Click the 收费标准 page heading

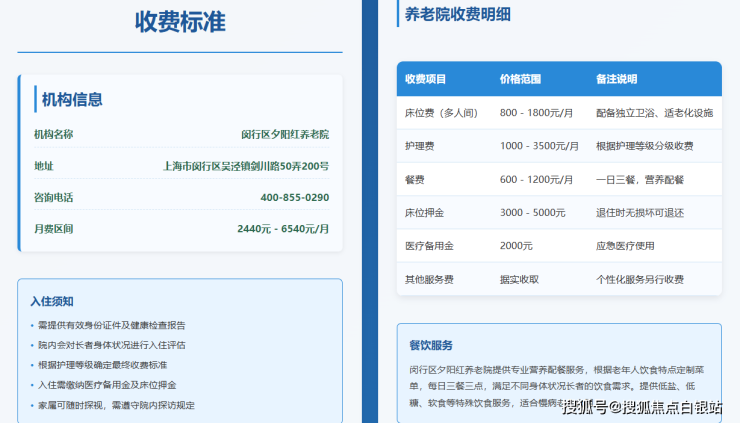(x=180, y=22)
